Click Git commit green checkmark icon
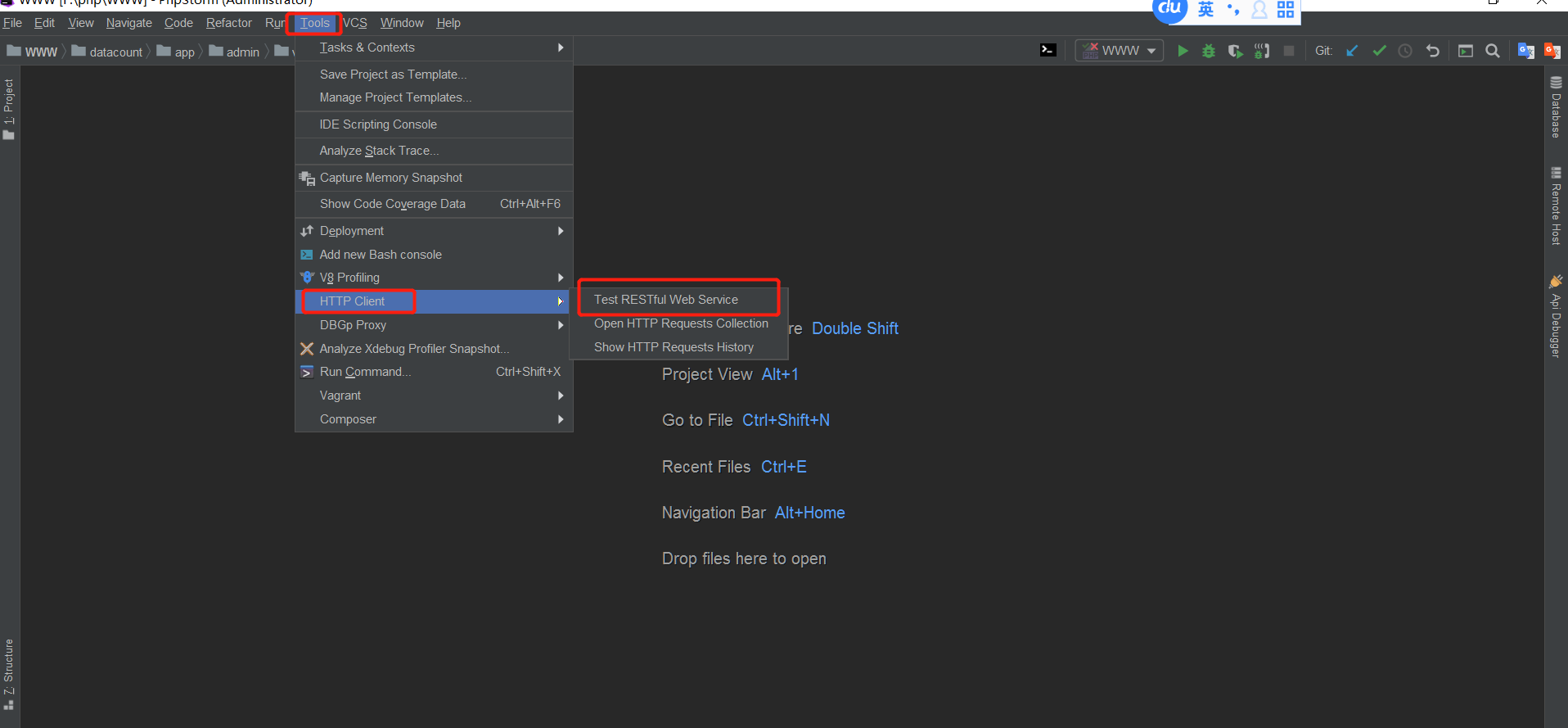This screenshot has width=1568, height=728. 1379,51
